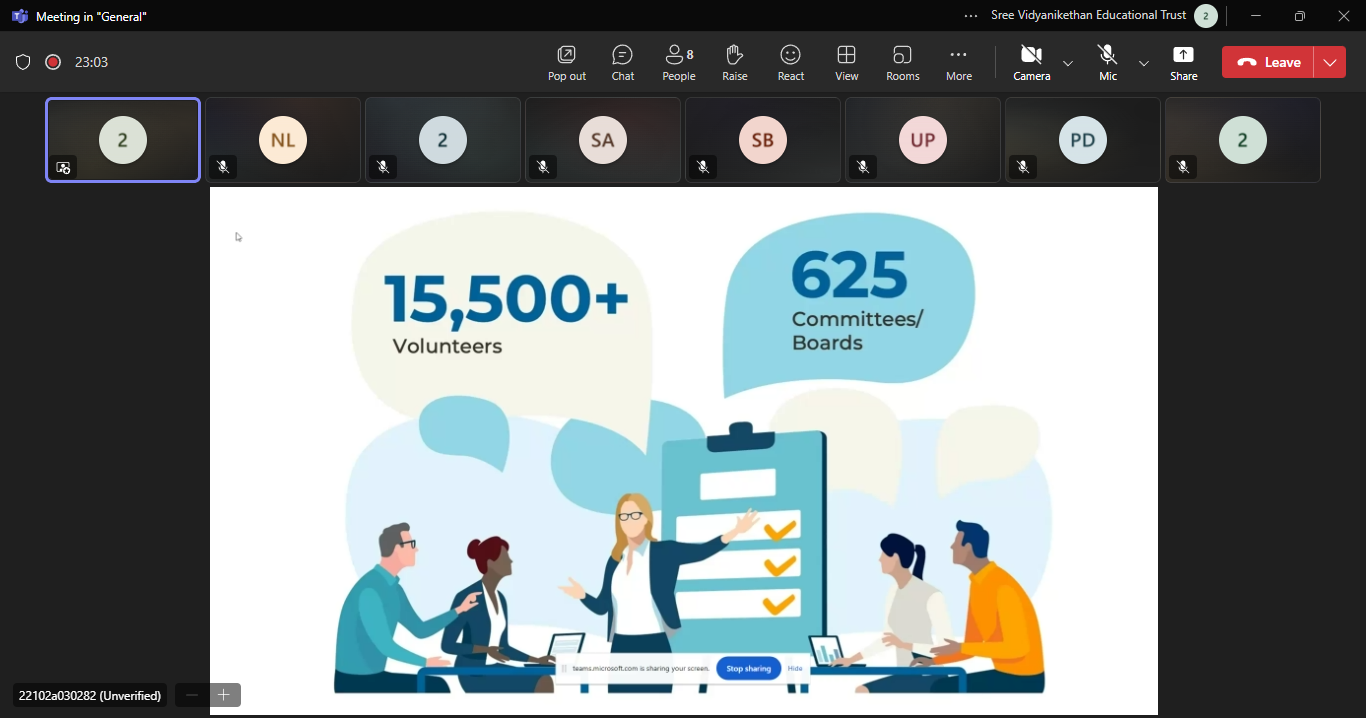Click the Stop sharing button

point(748,669)
